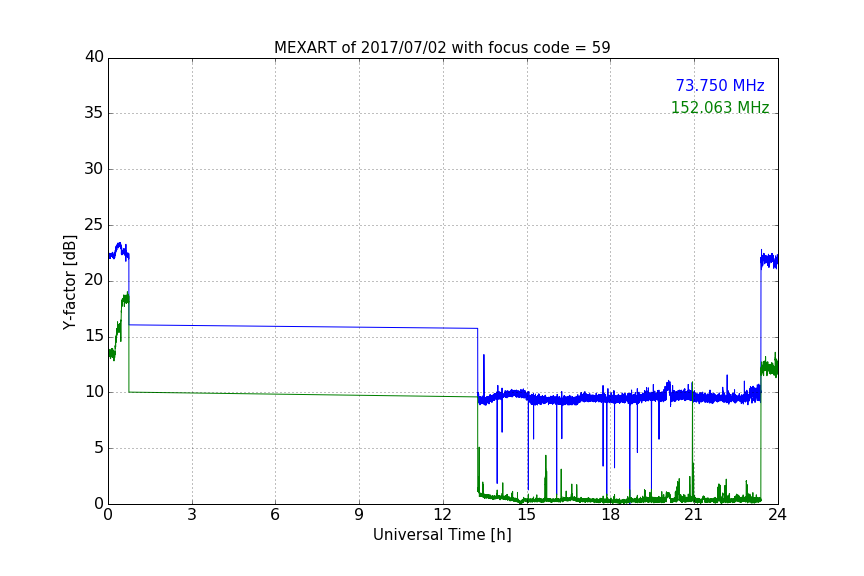Viewport: 864px width, 576px height.
Task: Click the x-axis tick label '18'
Action: click(610, 515)
